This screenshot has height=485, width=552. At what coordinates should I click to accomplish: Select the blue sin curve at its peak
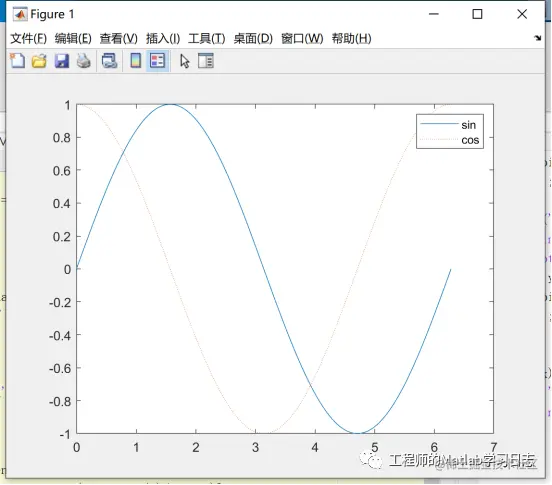pyautogui.click(x=170, y=104)
